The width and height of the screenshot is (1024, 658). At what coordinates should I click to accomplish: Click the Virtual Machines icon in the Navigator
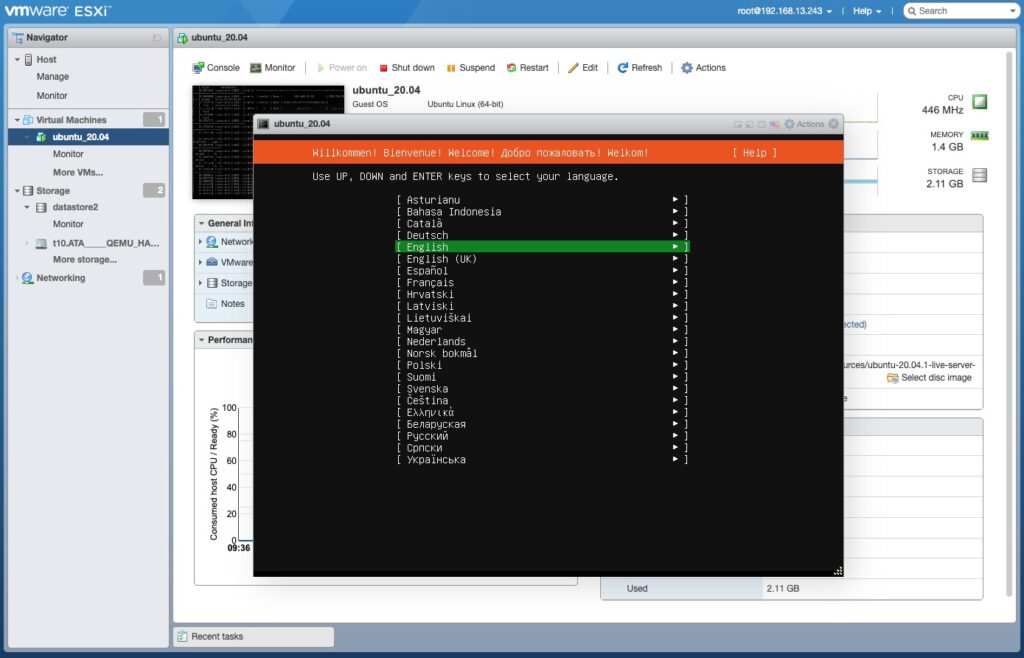coord(28,120)
